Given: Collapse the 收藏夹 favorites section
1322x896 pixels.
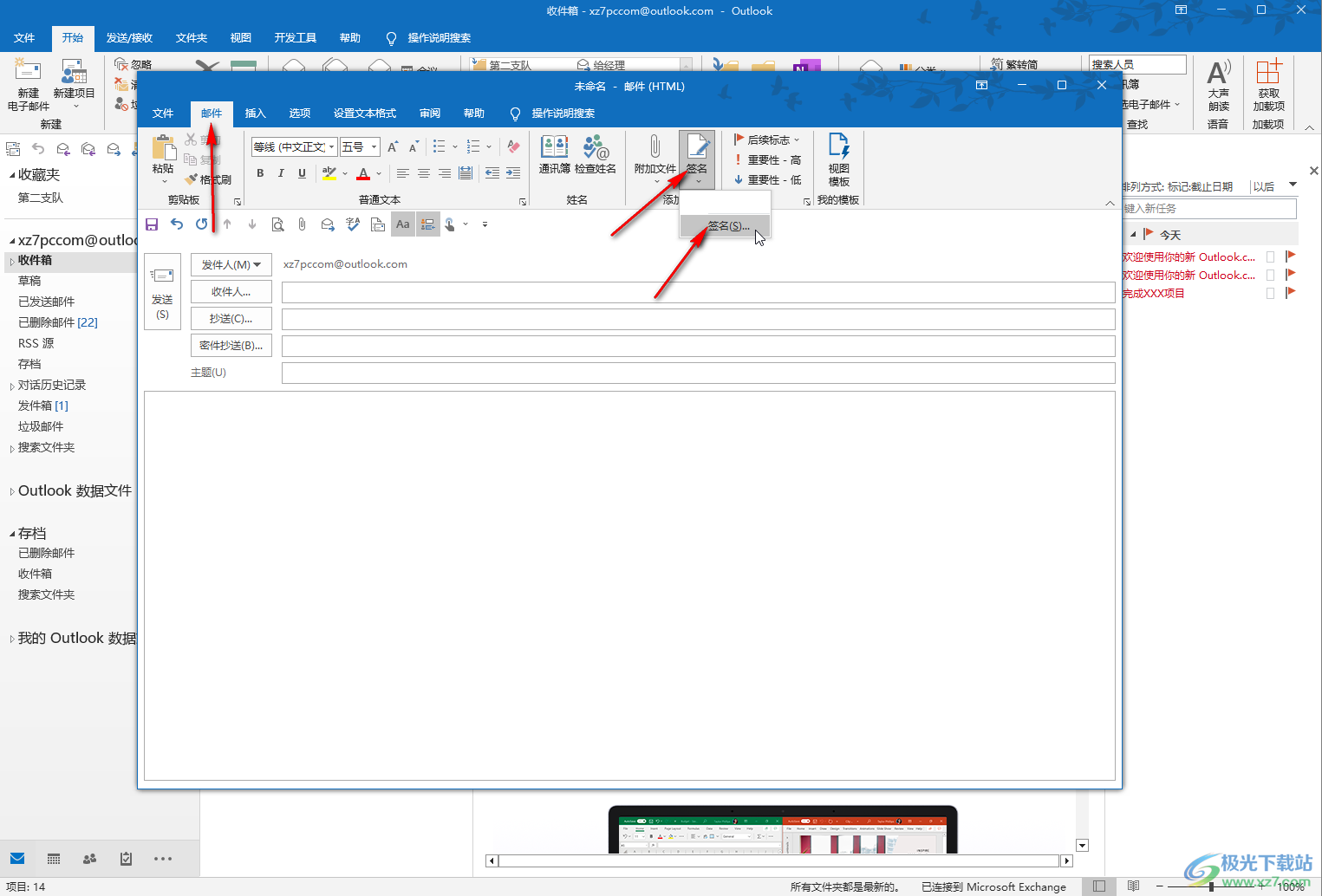Looking at the screenshot, I should pos(12,175).
